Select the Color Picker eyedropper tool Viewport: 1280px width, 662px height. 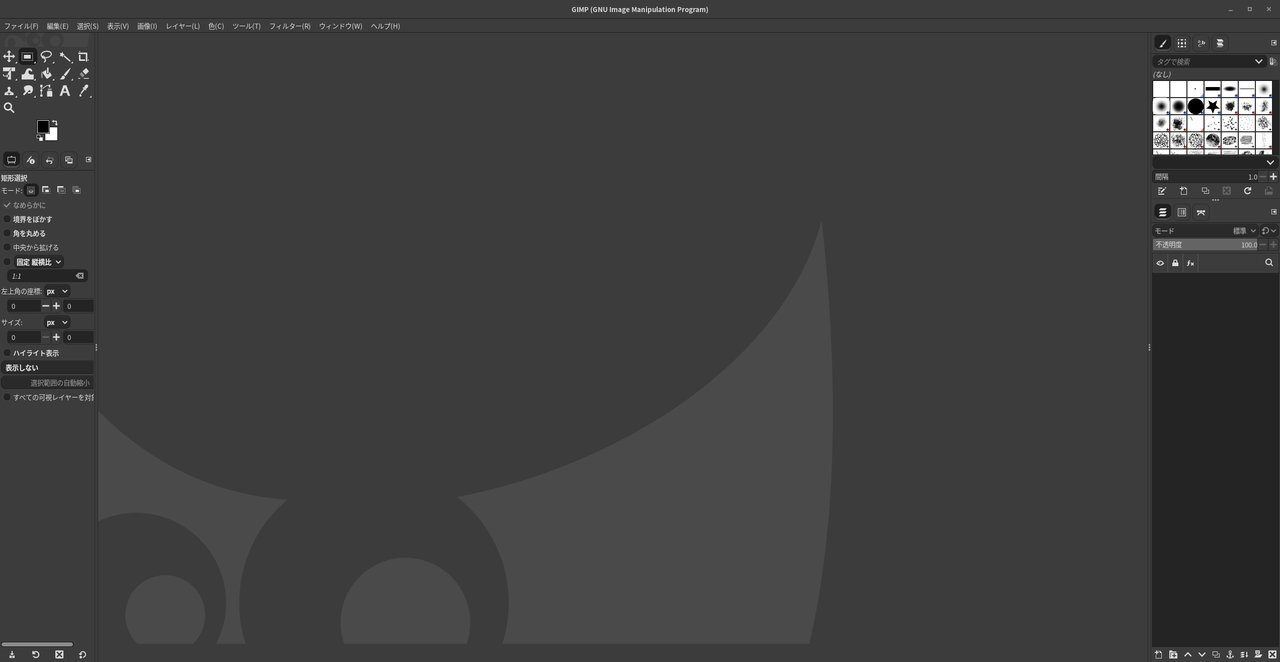click(83, 91)
